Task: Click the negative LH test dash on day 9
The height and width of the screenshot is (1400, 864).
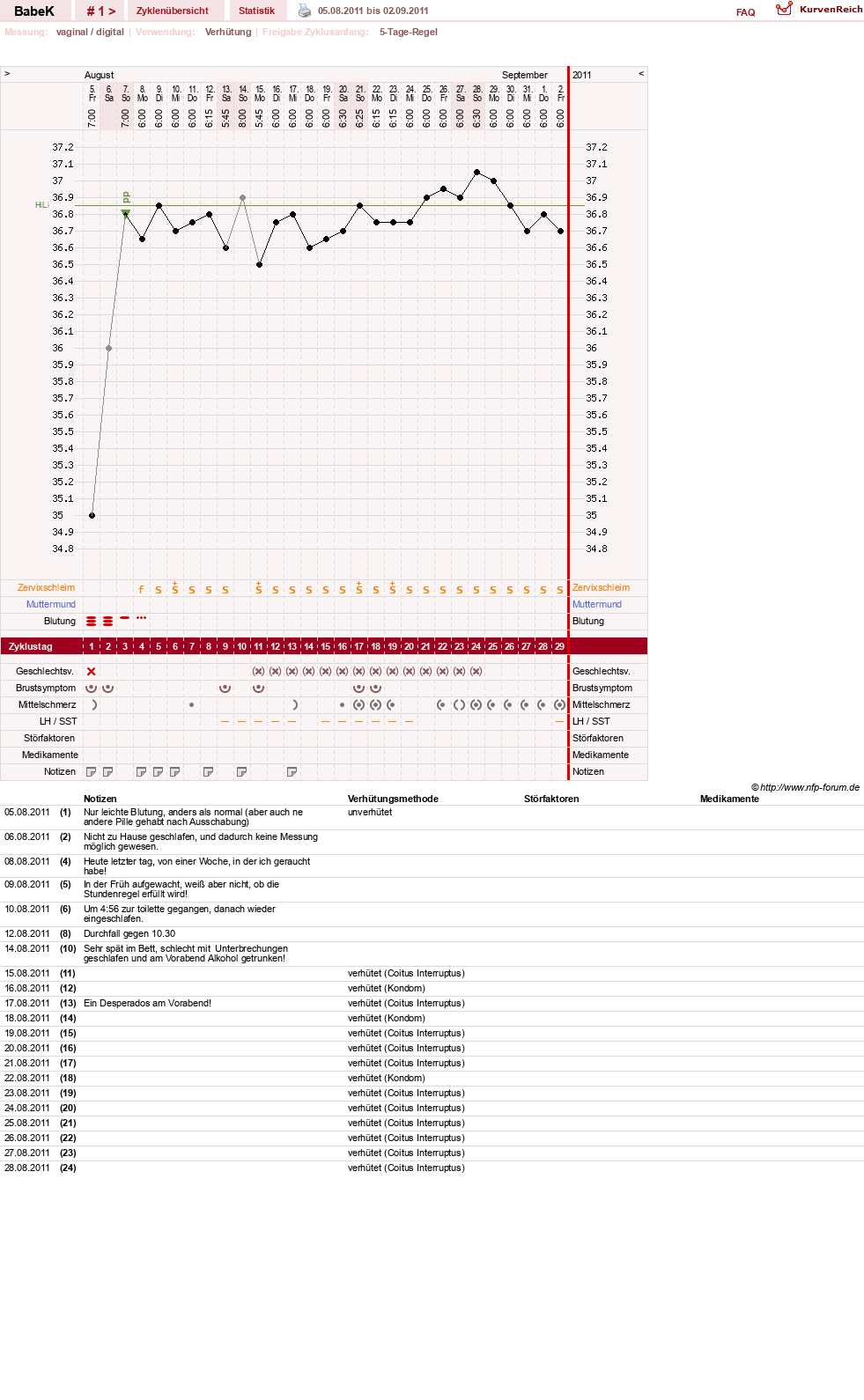Action: (225, 722)
